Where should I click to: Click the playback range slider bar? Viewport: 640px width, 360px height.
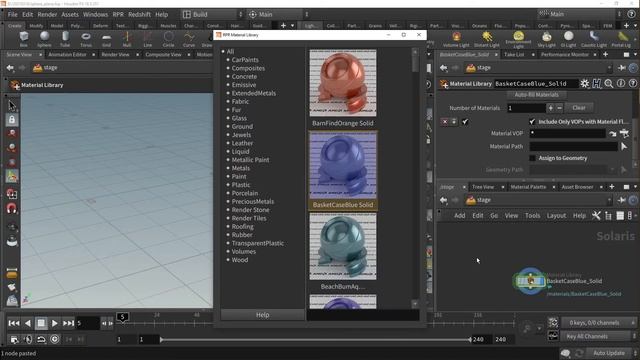(x=316, y=339)
